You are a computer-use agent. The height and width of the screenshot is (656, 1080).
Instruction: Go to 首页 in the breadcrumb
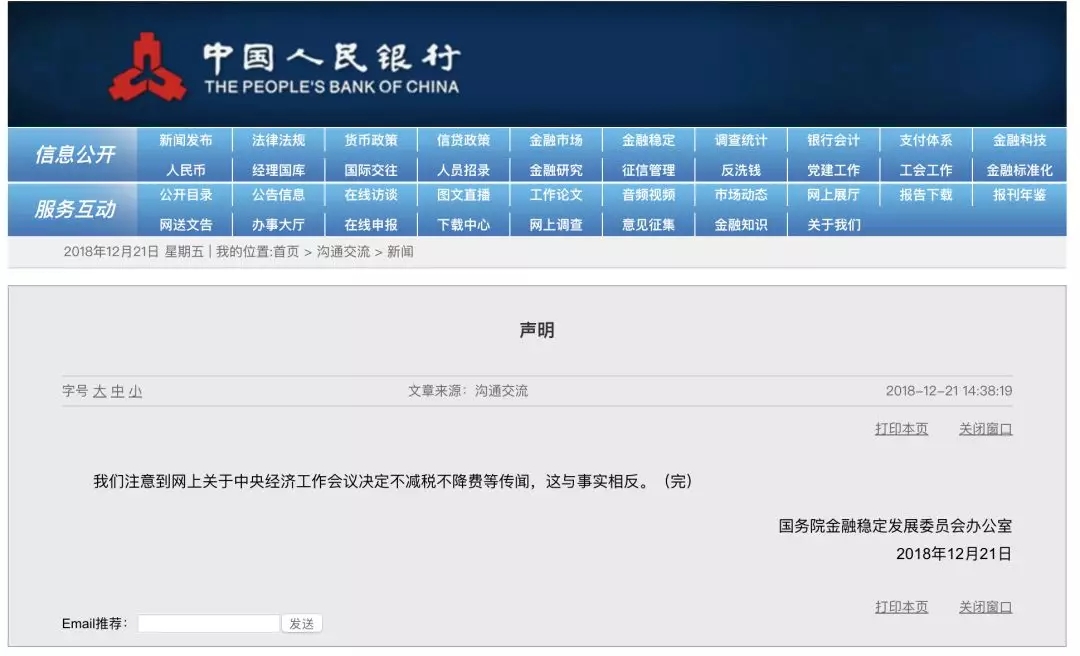point(286,252)
